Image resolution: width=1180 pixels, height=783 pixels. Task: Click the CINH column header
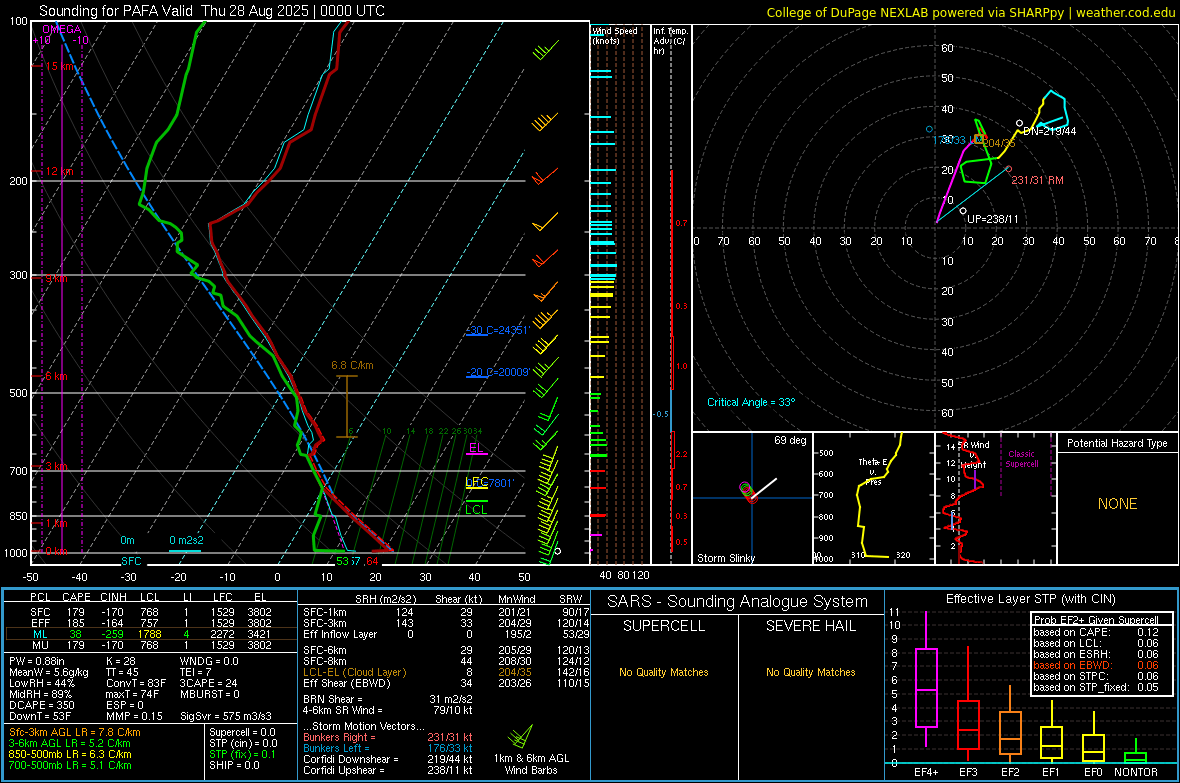[113, 597]
